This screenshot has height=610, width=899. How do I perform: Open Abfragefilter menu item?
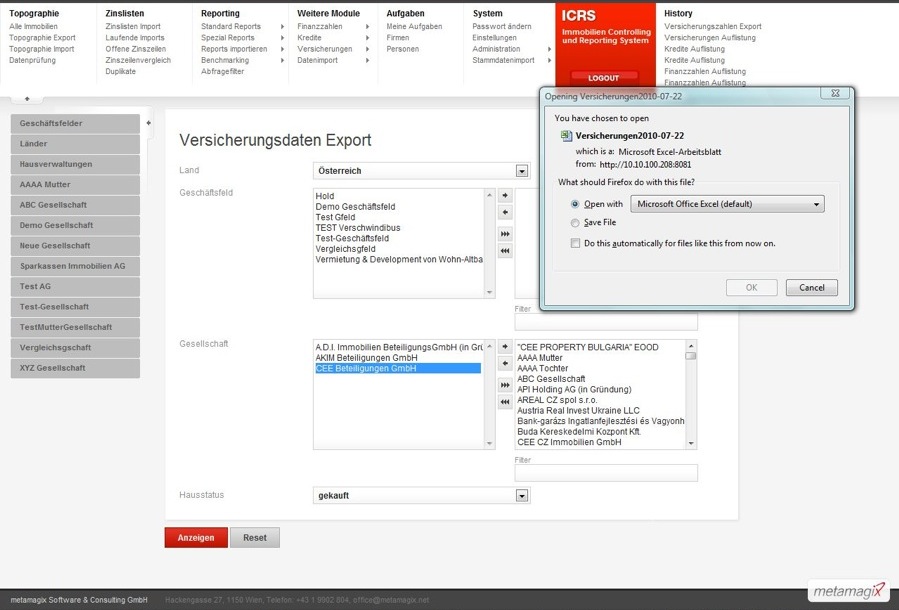(222, 72)
